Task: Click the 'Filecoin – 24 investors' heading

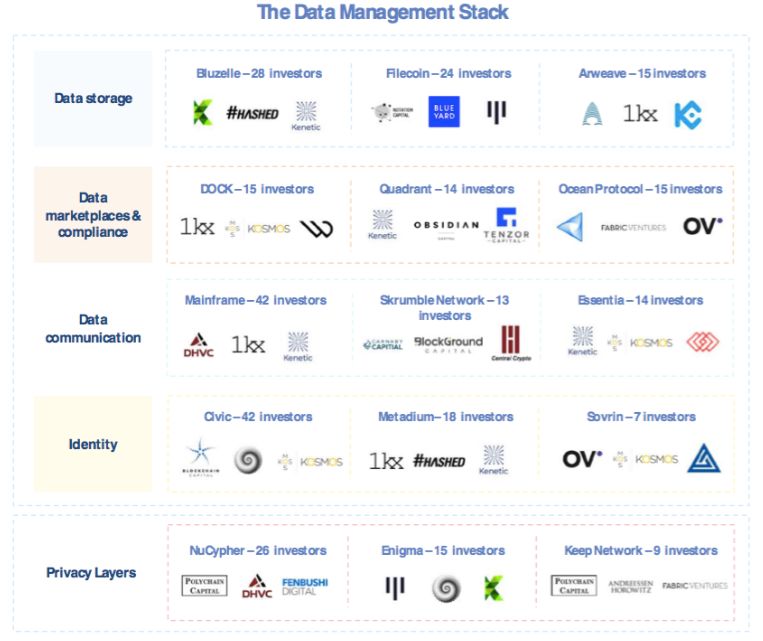Action: tap(448, 73)
